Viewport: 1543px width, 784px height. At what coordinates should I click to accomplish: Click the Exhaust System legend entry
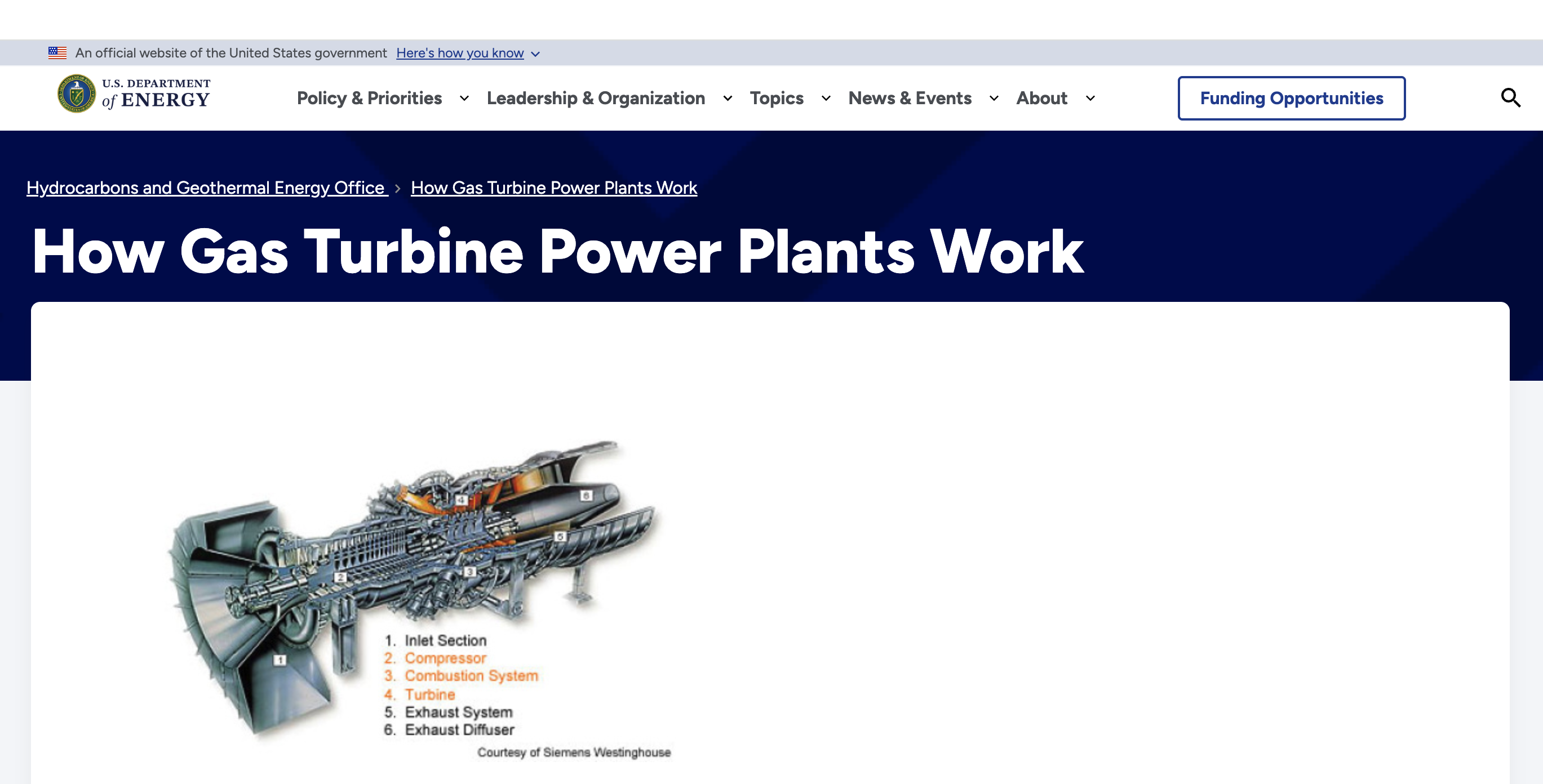click(x=449, y=712)
